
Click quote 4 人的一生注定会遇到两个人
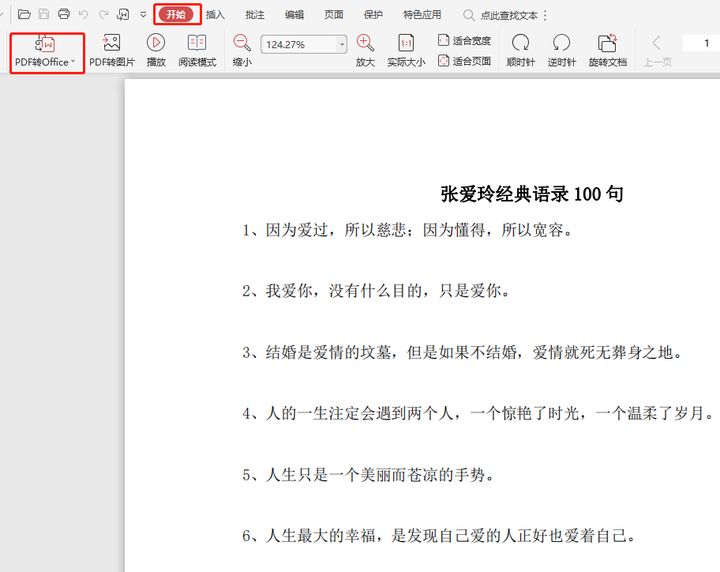click(478, 413)
